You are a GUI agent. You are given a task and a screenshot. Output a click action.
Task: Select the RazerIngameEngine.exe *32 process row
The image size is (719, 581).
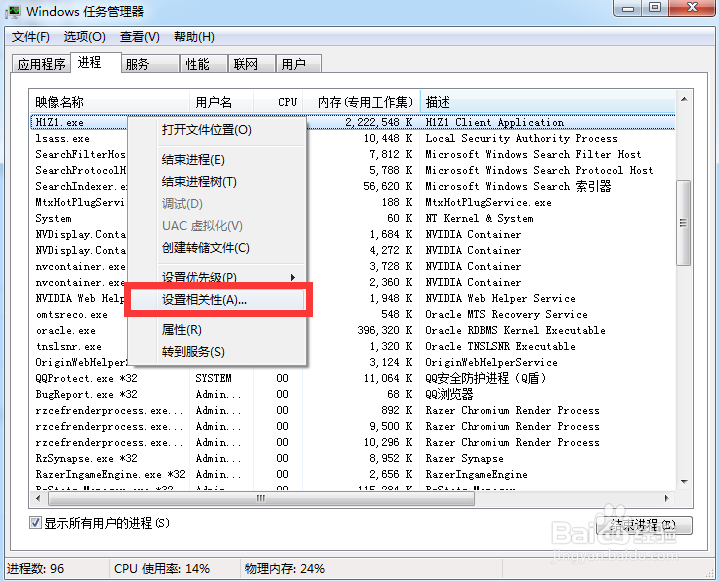click(353, 475)
